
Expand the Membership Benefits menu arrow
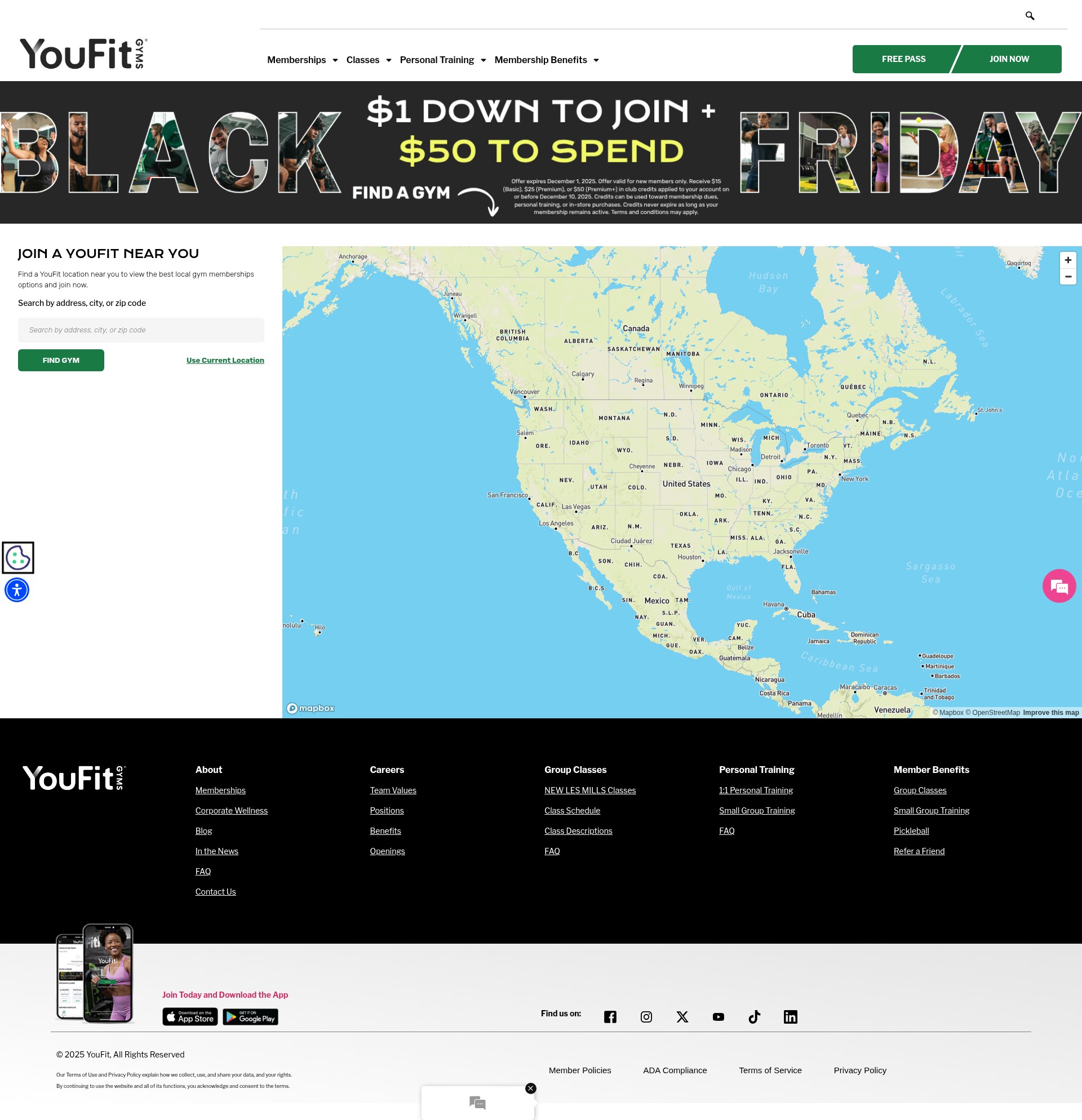pyautogui.click(x=596, y=60)
